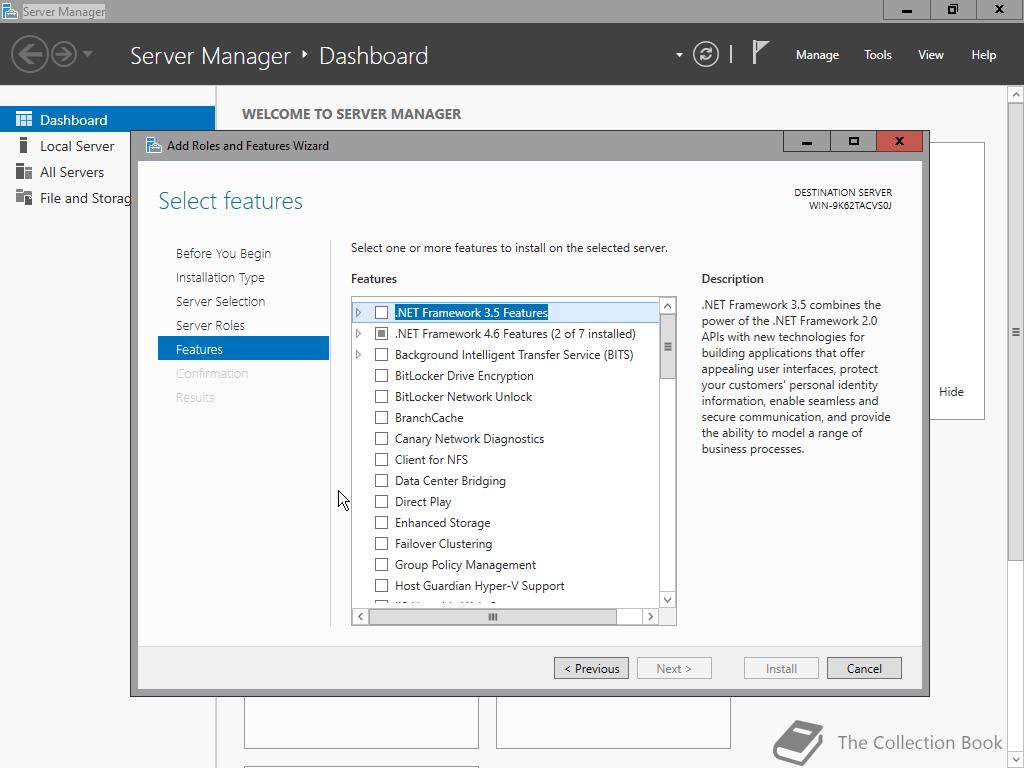Viewport: 1024px width, 768px height.
Task: Click the Server Manager back arrow icon
Action: point(30,54)
